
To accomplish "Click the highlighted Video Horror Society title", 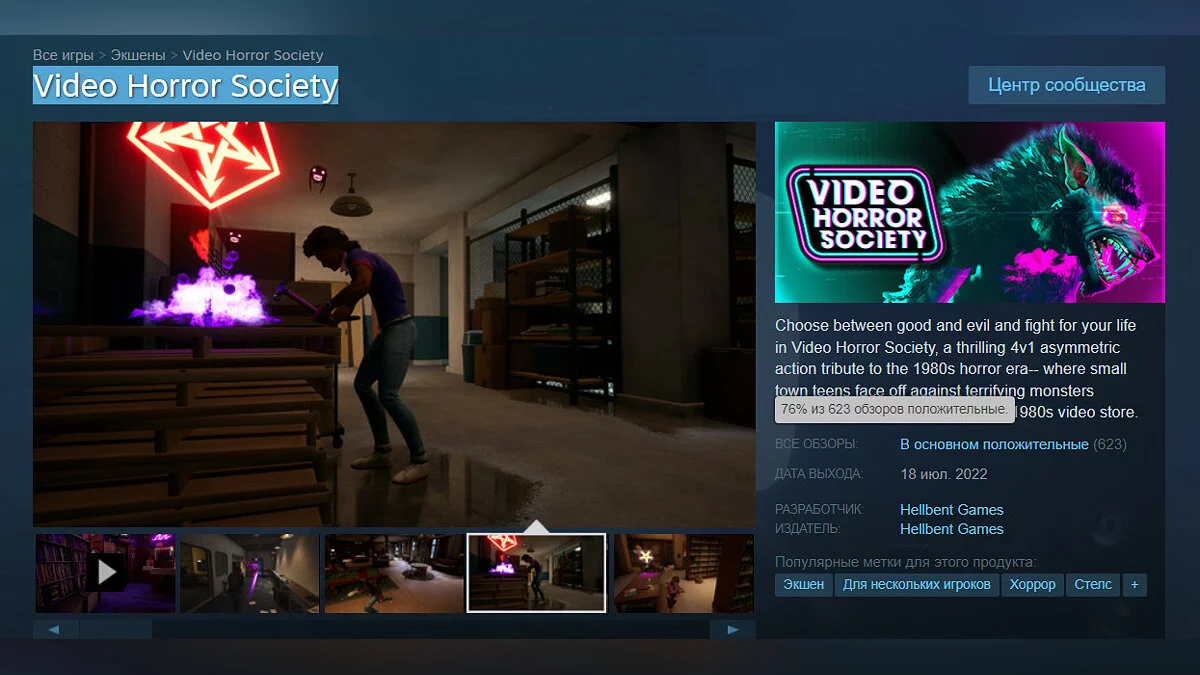I will [x=186, y=86].
